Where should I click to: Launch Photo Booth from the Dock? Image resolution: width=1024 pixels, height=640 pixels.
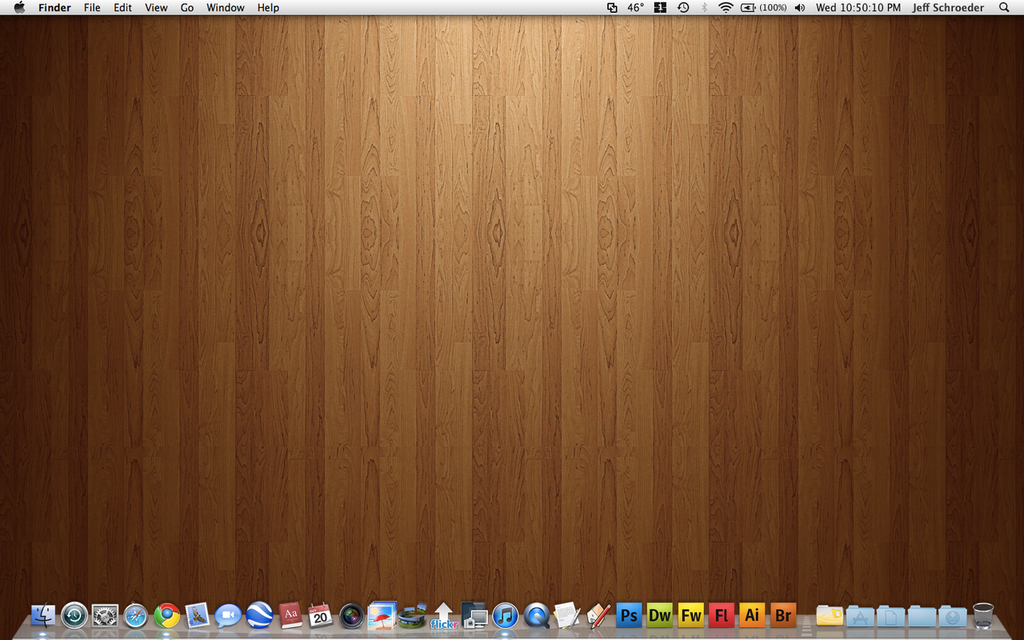[x=351, y=615]
